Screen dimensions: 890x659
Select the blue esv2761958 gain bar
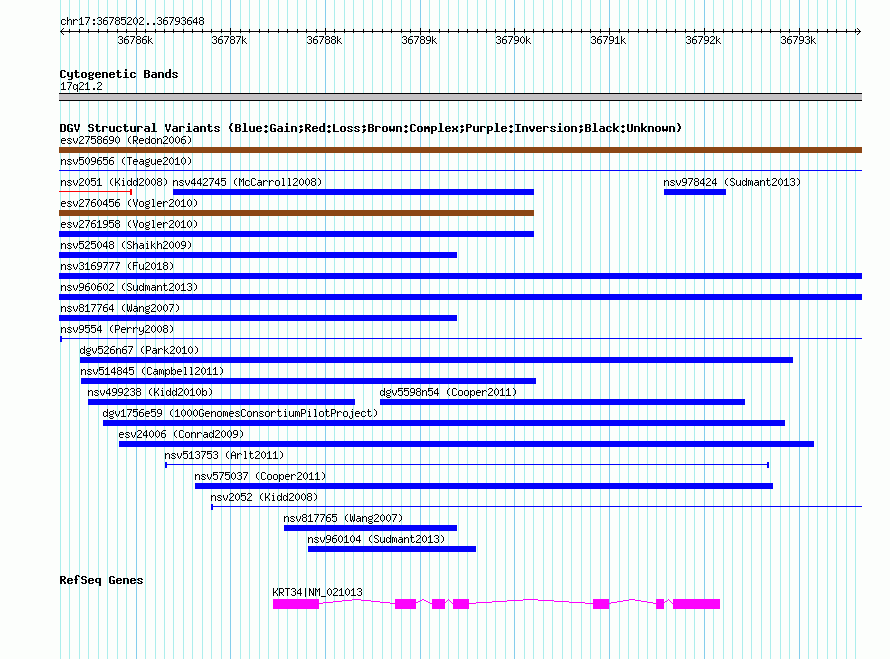pos(296,234)
